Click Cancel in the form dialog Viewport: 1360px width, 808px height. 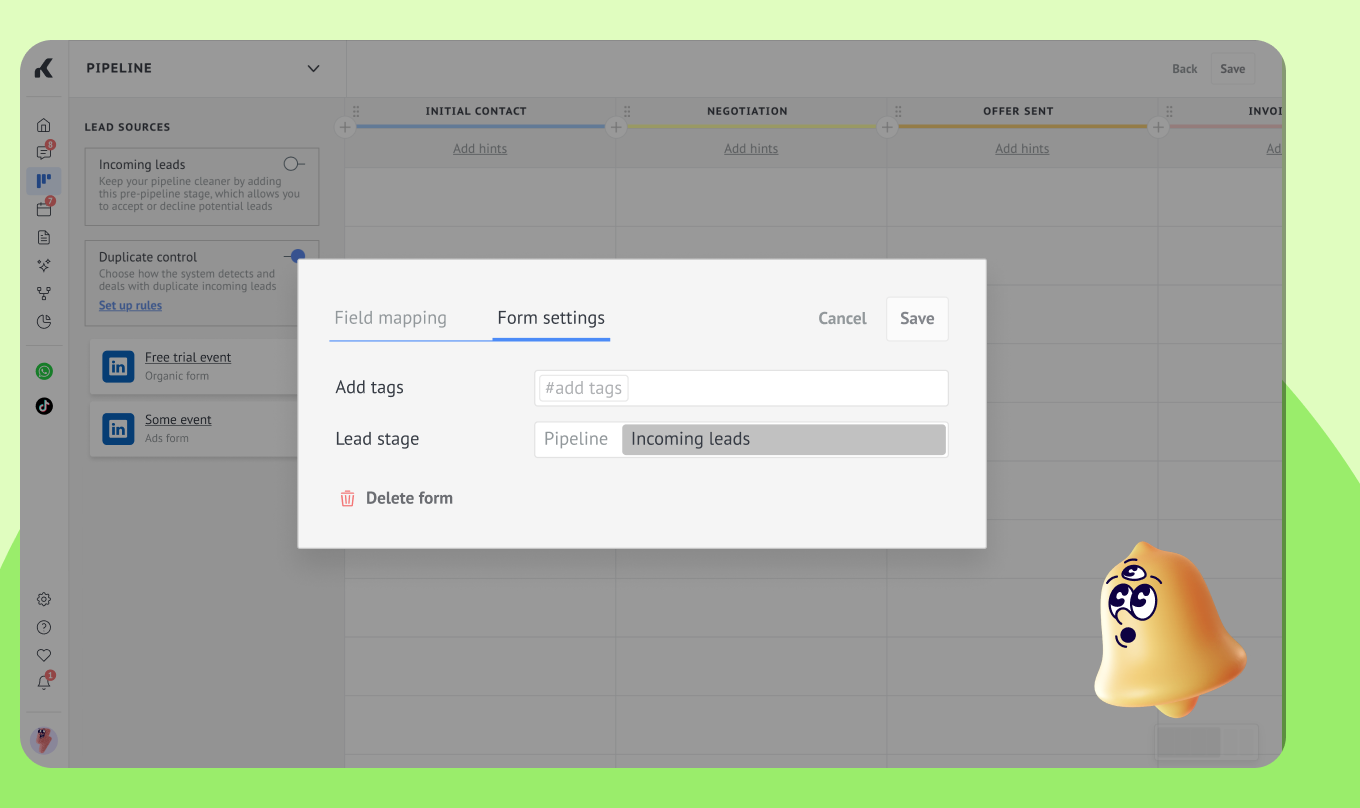(842, 319)
